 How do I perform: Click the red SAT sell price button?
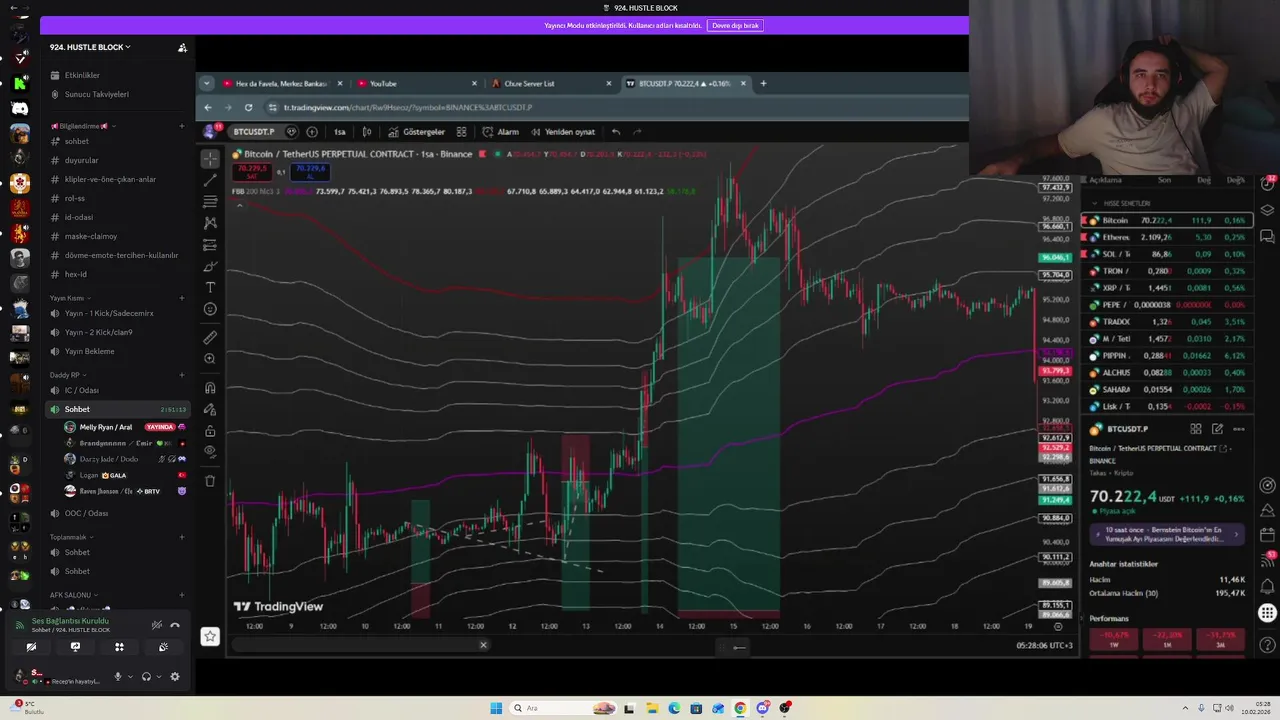(x=252, y=171)
